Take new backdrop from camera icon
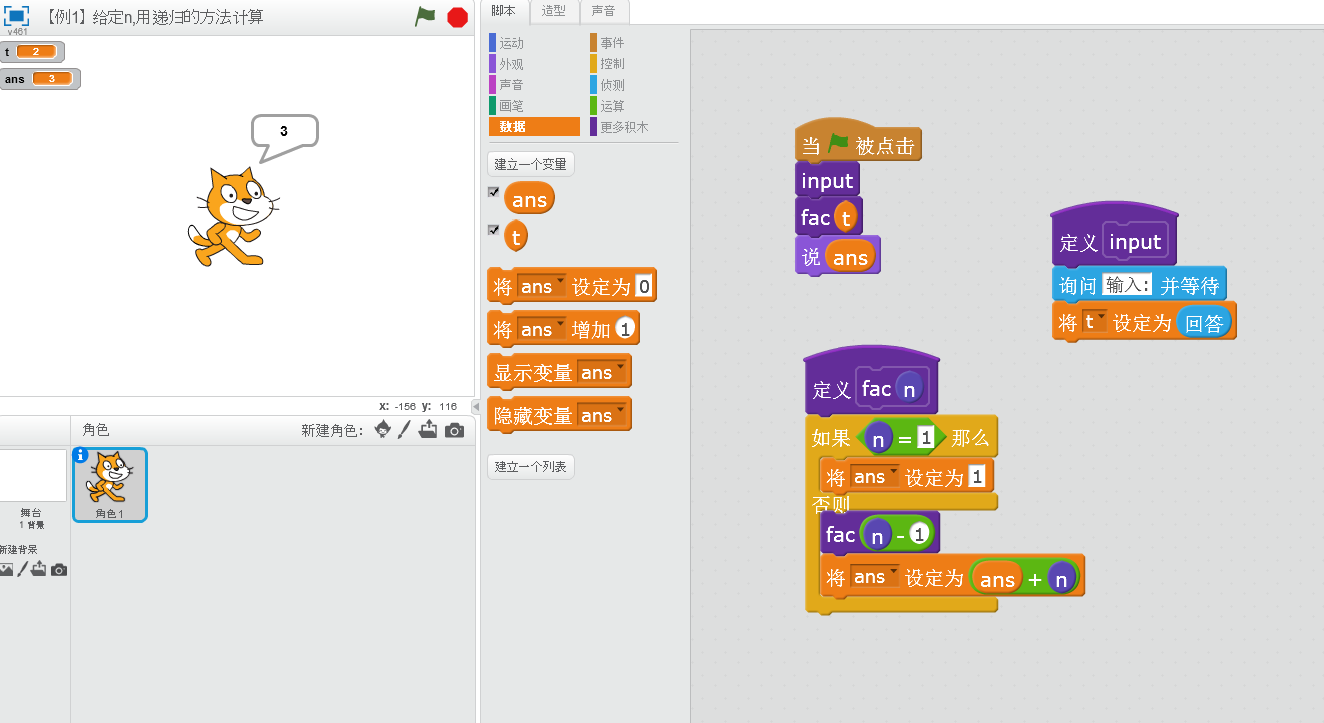 59,570
